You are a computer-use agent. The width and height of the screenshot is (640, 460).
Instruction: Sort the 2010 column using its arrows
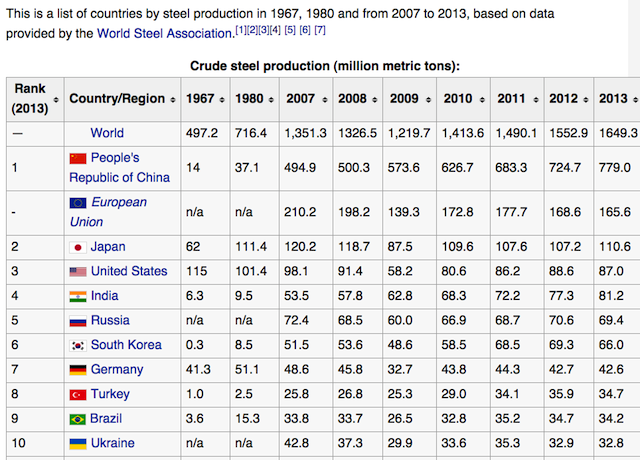pyautogui.click(x=482, y=100)
